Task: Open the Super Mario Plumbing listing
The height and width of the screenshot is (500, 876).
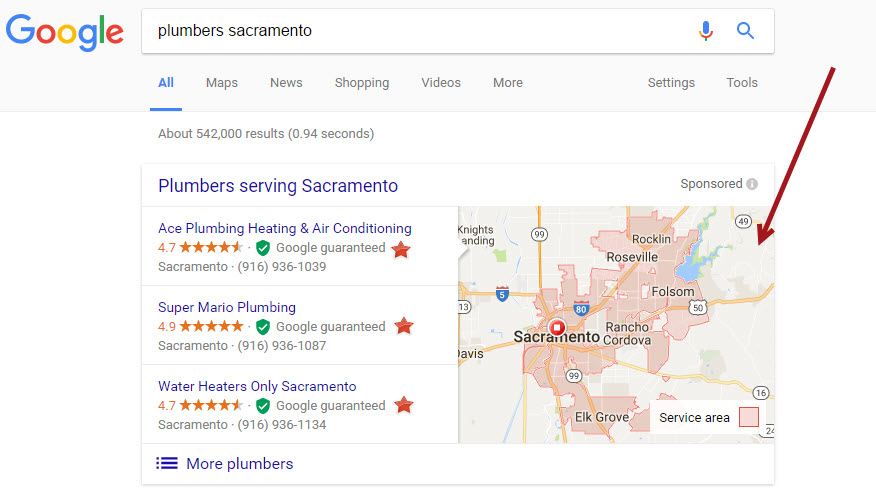Action: coord(227,307)
